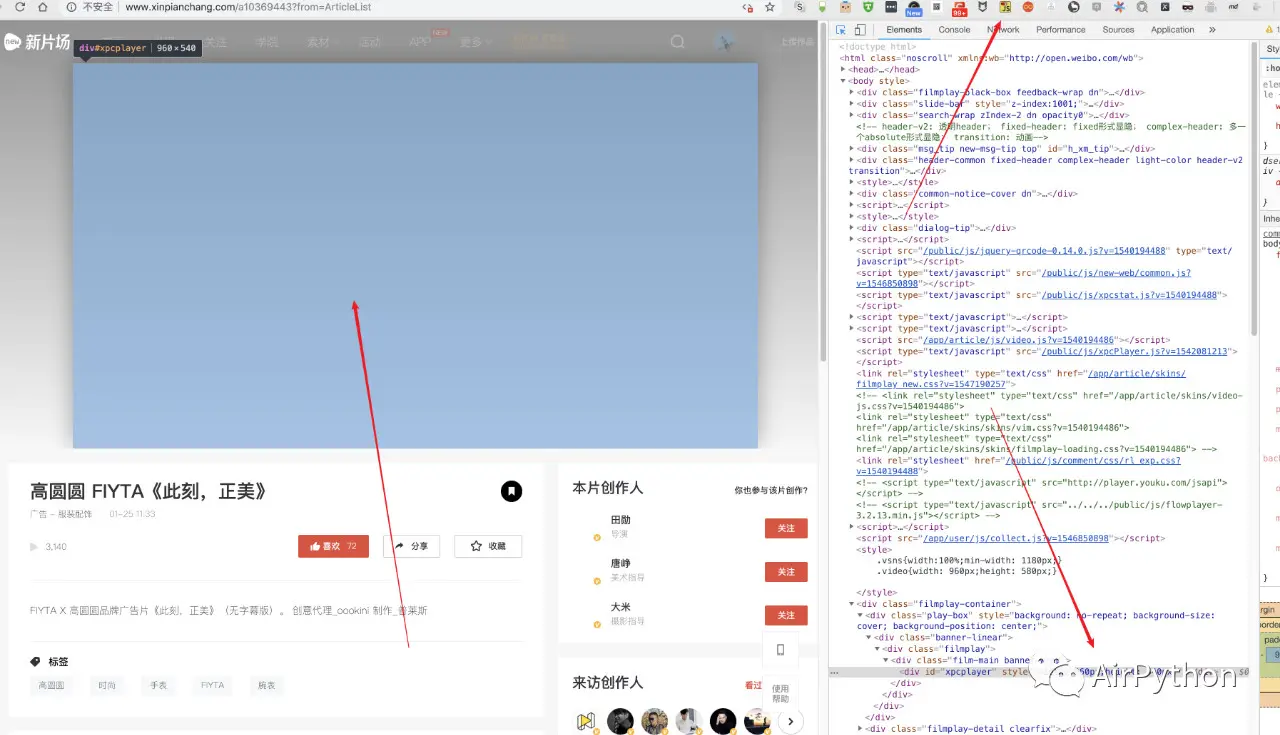Open mobile phone icon in floating sidebar
Image resolution: width=1280 pixels, height=735 pixels.
[x=781, y=650]
